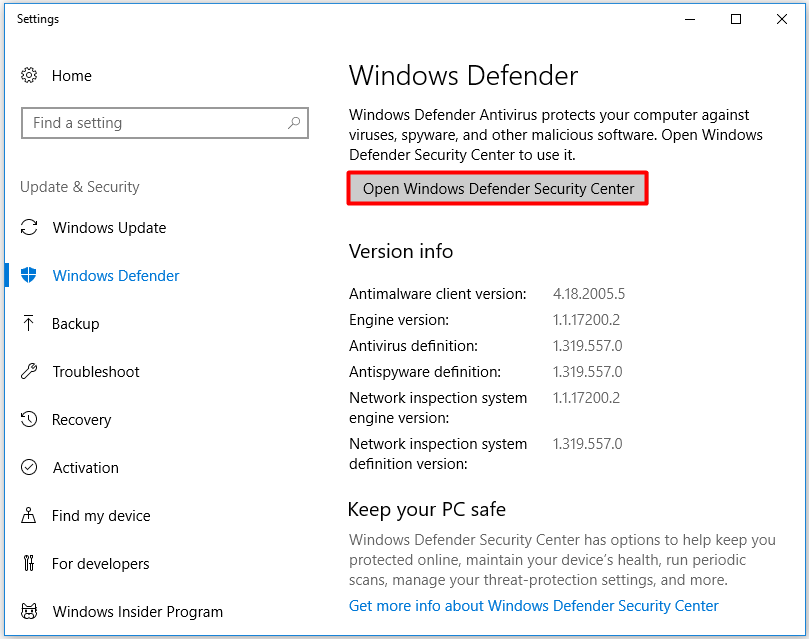Click the Windows Update sync arrows icon
The width and height of the screenshot is (809, 639).
click(x=29, y=227)
